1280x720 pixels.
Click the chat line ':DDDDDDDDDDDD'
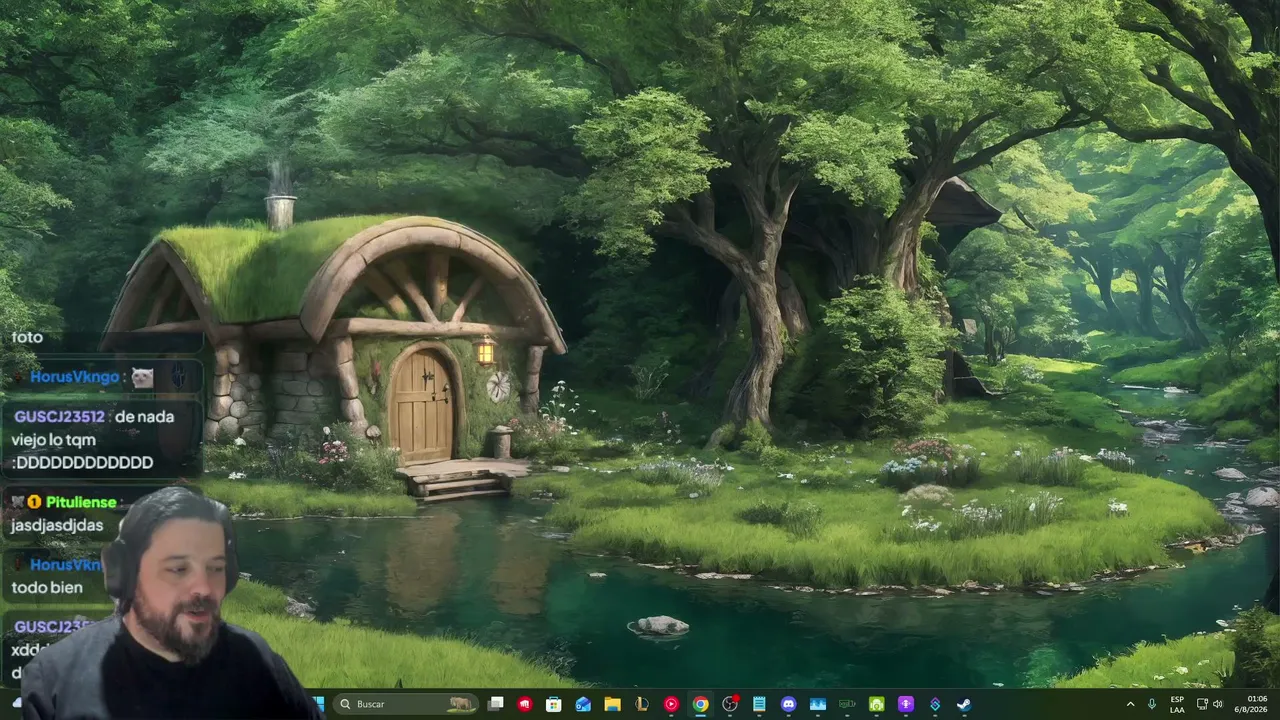coord(82,463)
